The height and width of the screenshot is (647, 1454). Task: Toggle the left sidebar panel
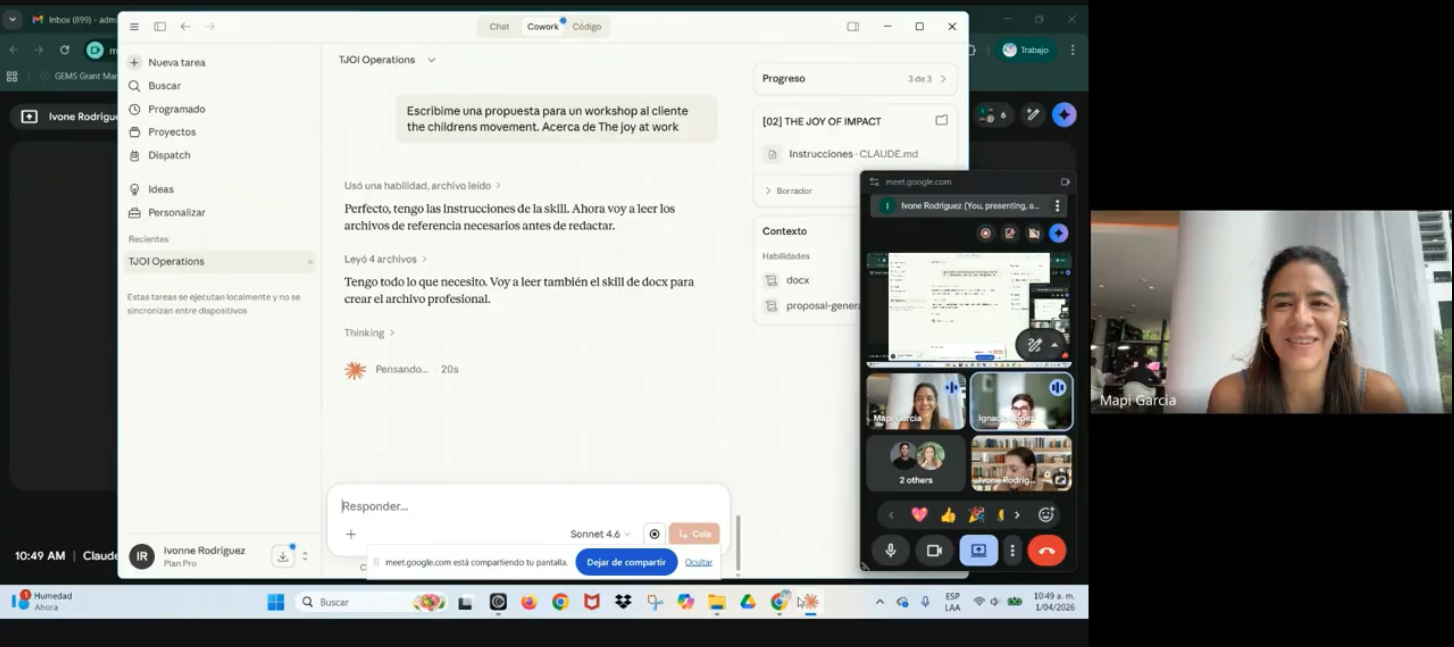pyautogui.click(x=160, y=27)
